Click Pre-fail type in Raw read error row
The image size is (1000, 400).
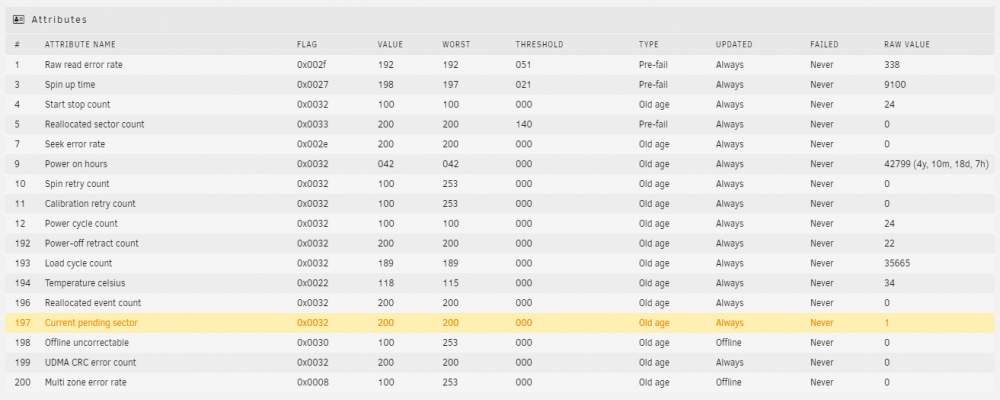point(653,64)
